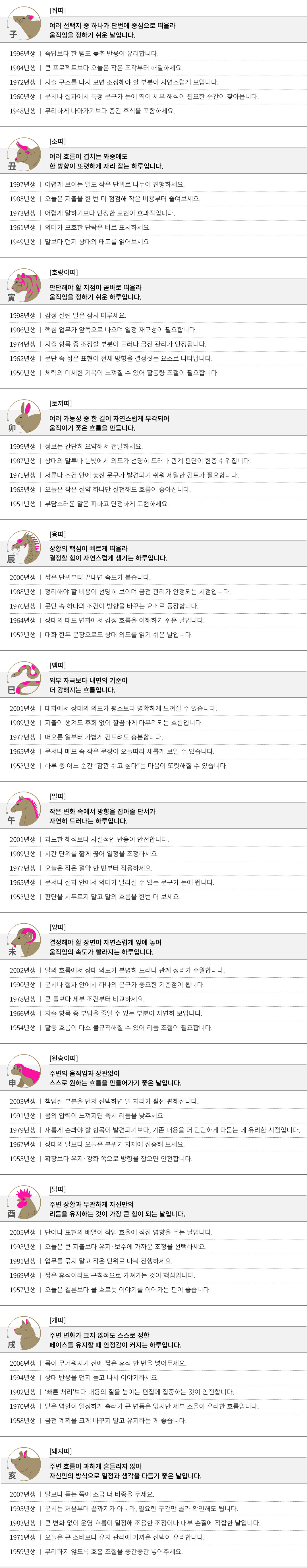The image size is (307, 1568).
Task: Click the rooster (닭띠) zodiac icon
Action: click(24, 1202)
